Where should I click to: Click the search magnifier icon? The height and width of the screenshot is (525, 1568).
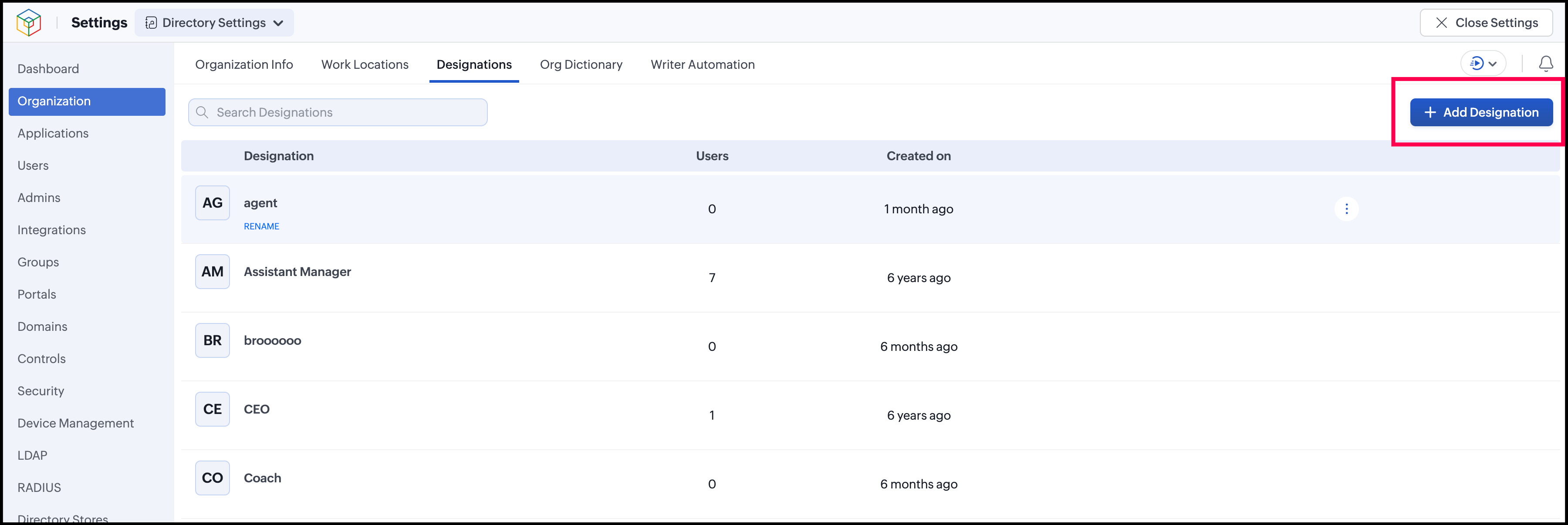pos(202,113)
